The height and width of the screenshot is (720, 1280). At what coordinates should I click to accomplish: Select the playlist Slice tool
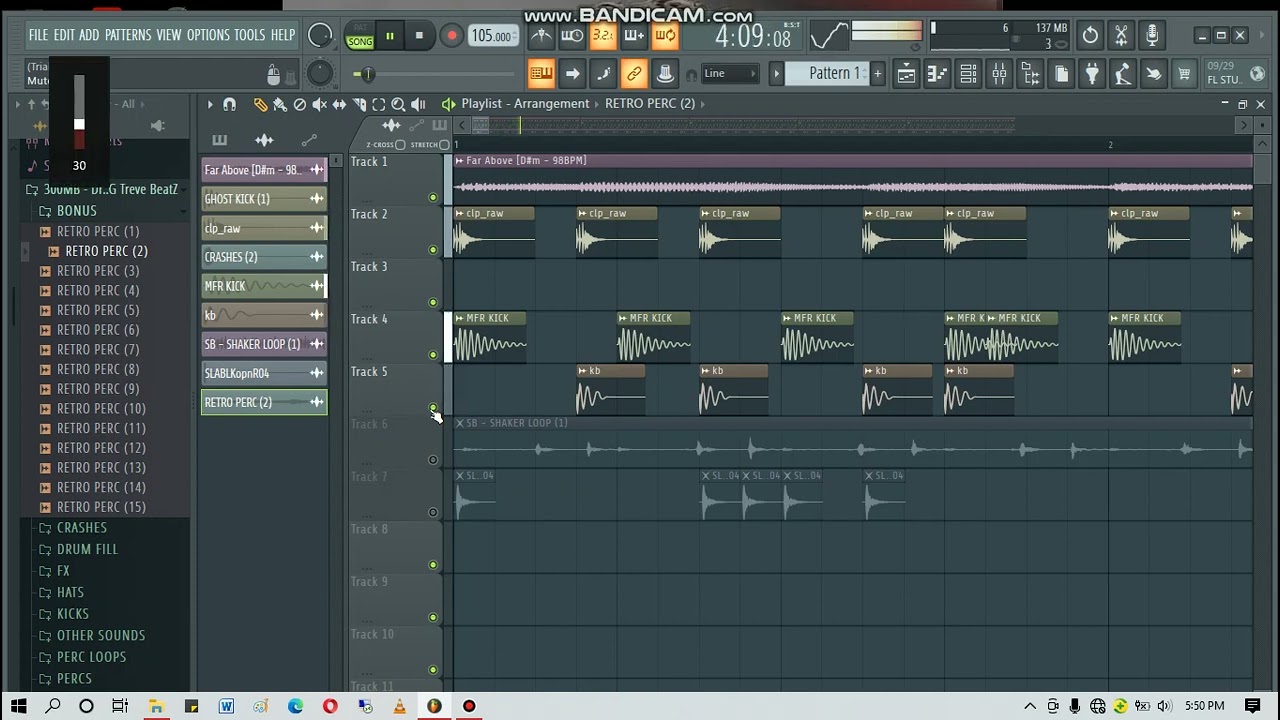coord(360,104)
